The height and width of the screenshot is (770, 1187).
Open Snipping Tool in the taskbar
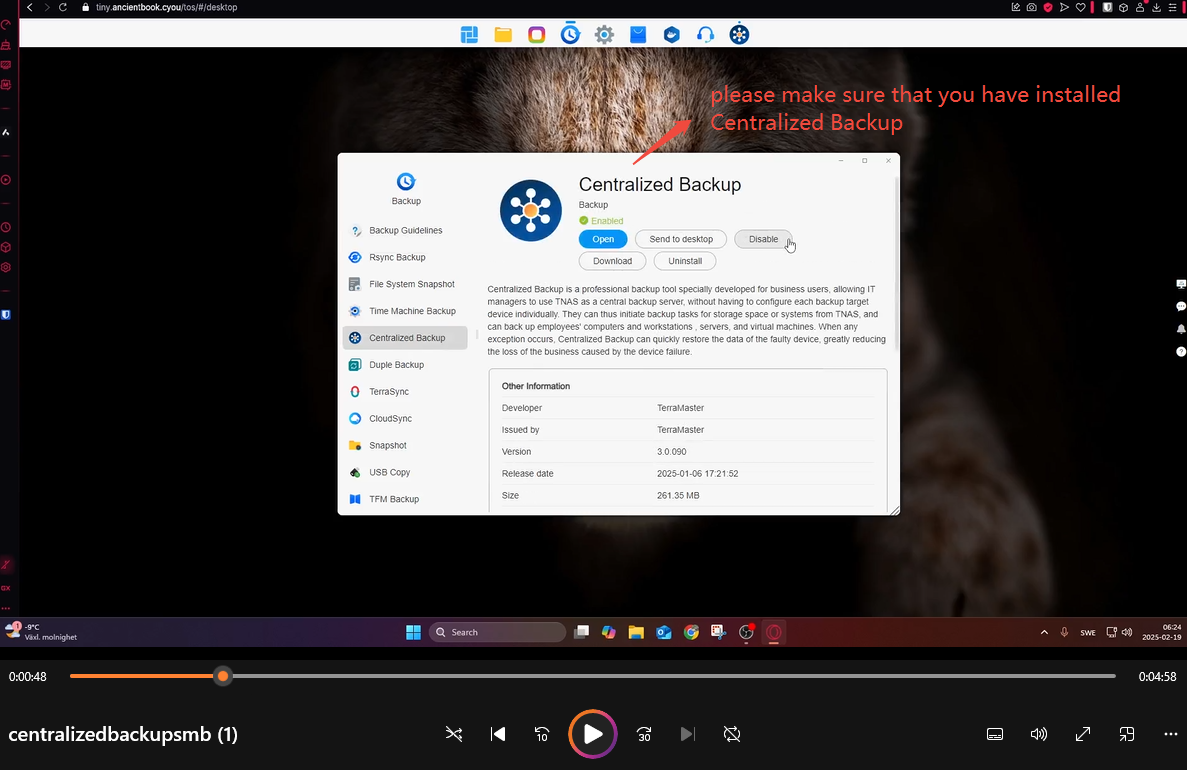coord(718,632)
